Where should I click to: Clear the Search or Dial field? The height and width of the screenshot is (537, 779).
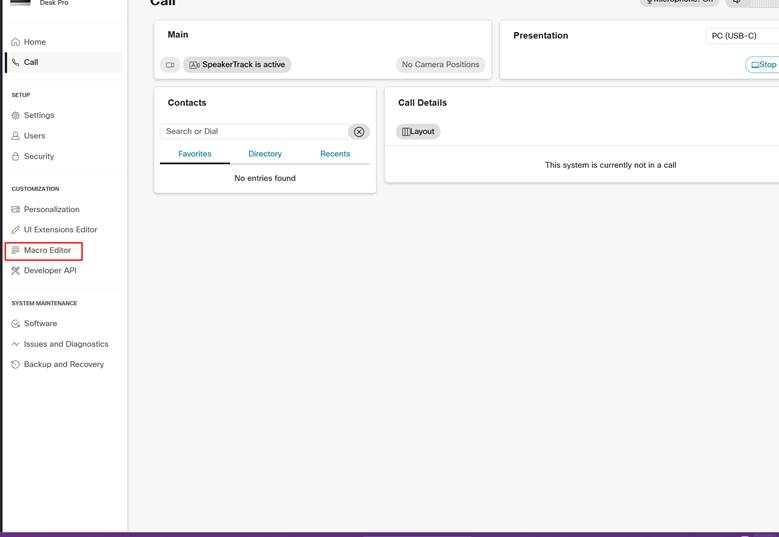point(359,132)
